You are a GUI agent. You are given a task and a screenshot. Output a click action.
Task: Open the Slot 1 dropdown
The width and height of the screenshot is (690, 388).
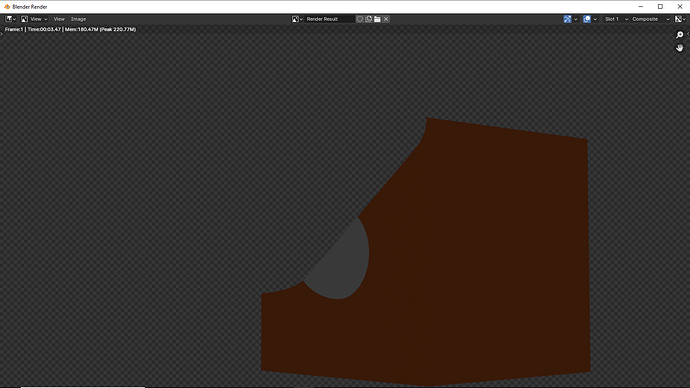pyautogui.click(x=616, y=19)
